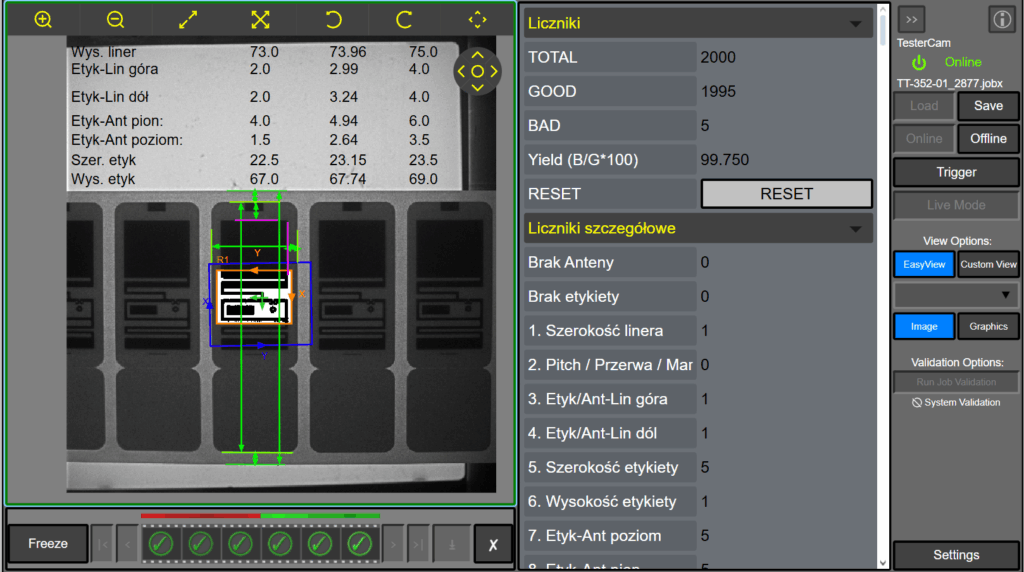Set camera to Offline

pyautogui.click(x=988, y=139)
